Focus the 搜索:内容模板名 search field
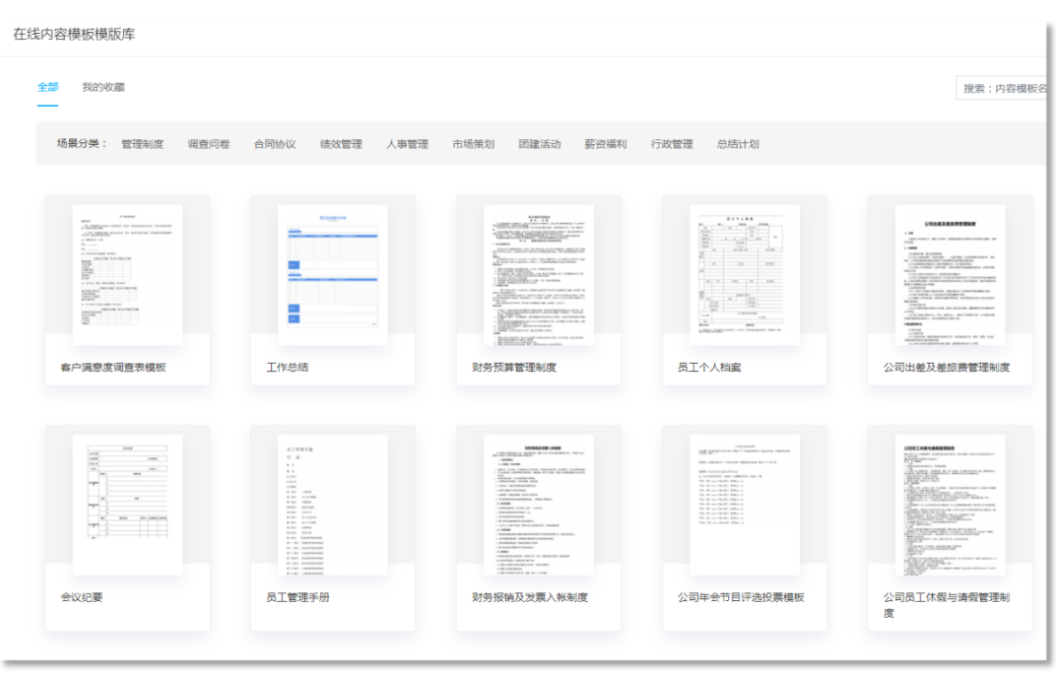 click(x=1002, y=88)
